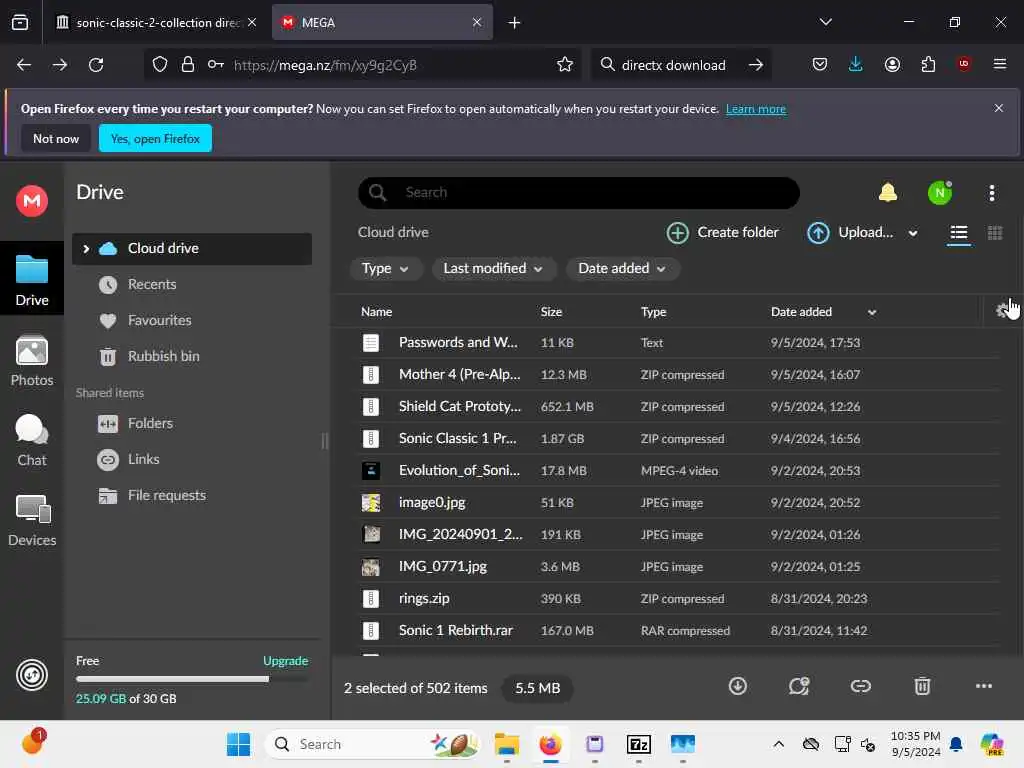Dismiss the Firefox notification bar

[x=999, y=108]
